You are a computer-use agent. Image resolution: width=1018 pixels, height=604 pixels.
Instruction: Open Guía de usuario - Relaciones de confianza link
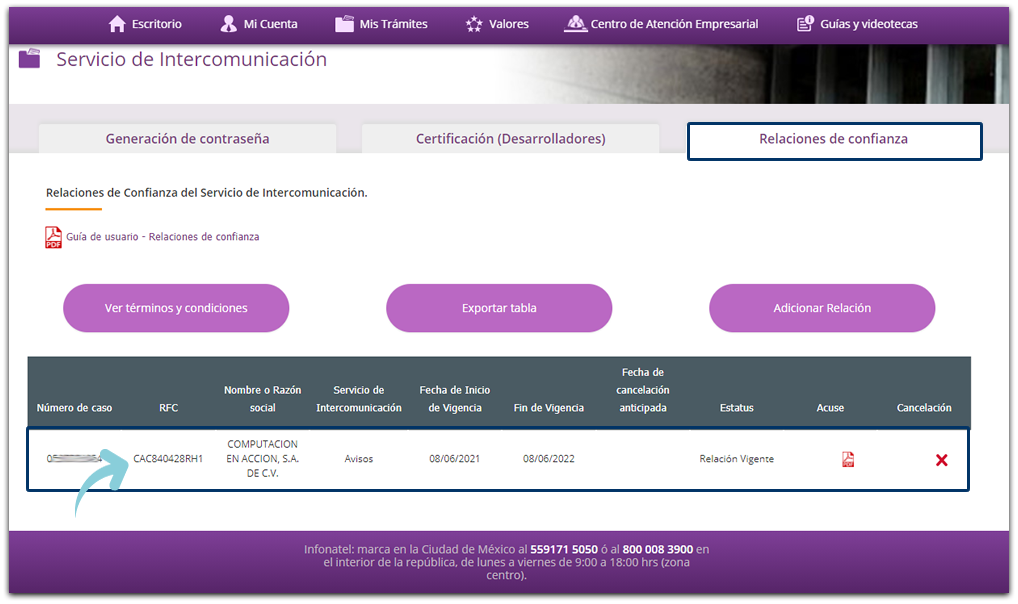tap(162, 237)
